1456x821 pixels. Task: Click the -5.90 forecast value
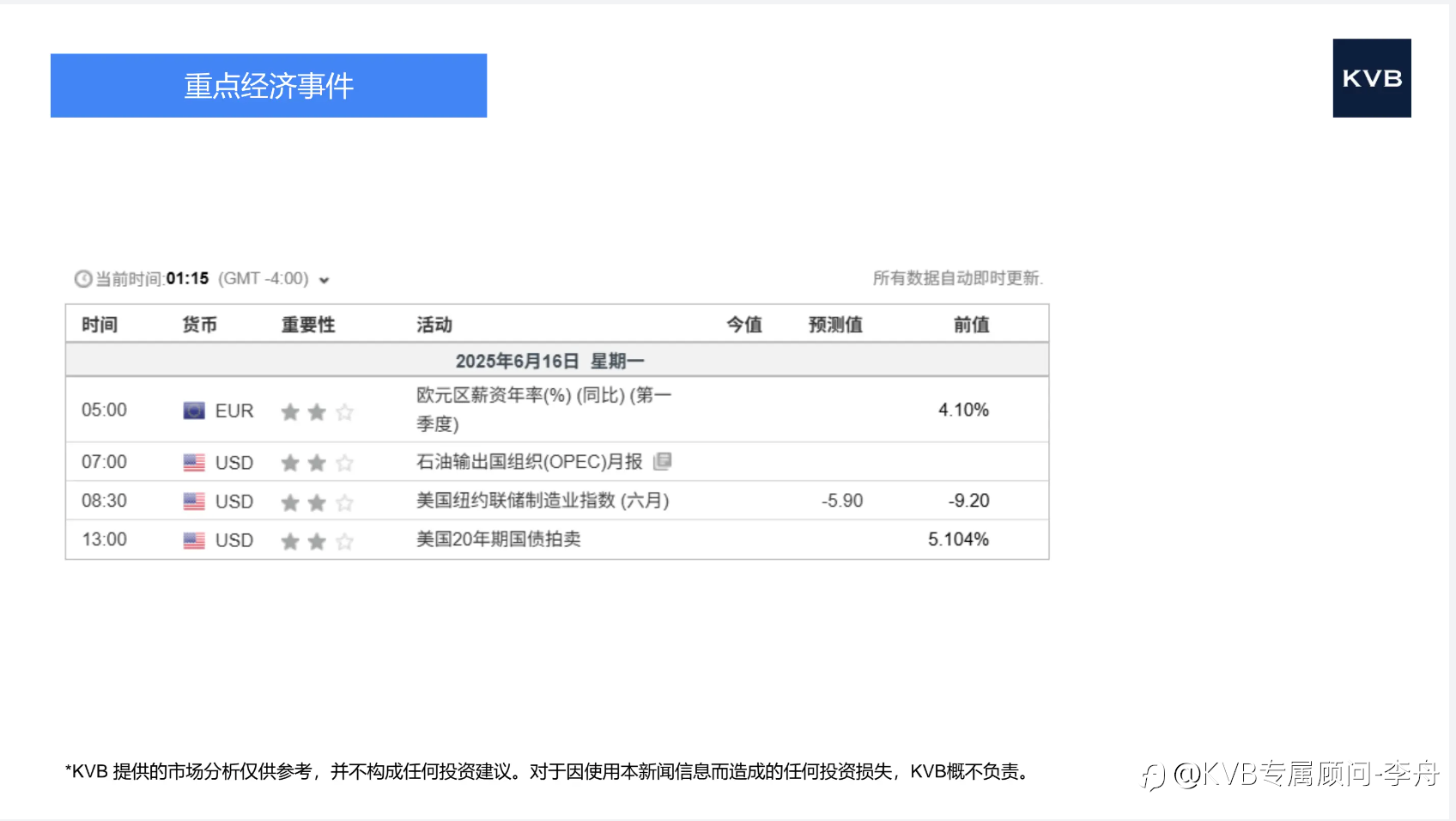pos(842,501)
